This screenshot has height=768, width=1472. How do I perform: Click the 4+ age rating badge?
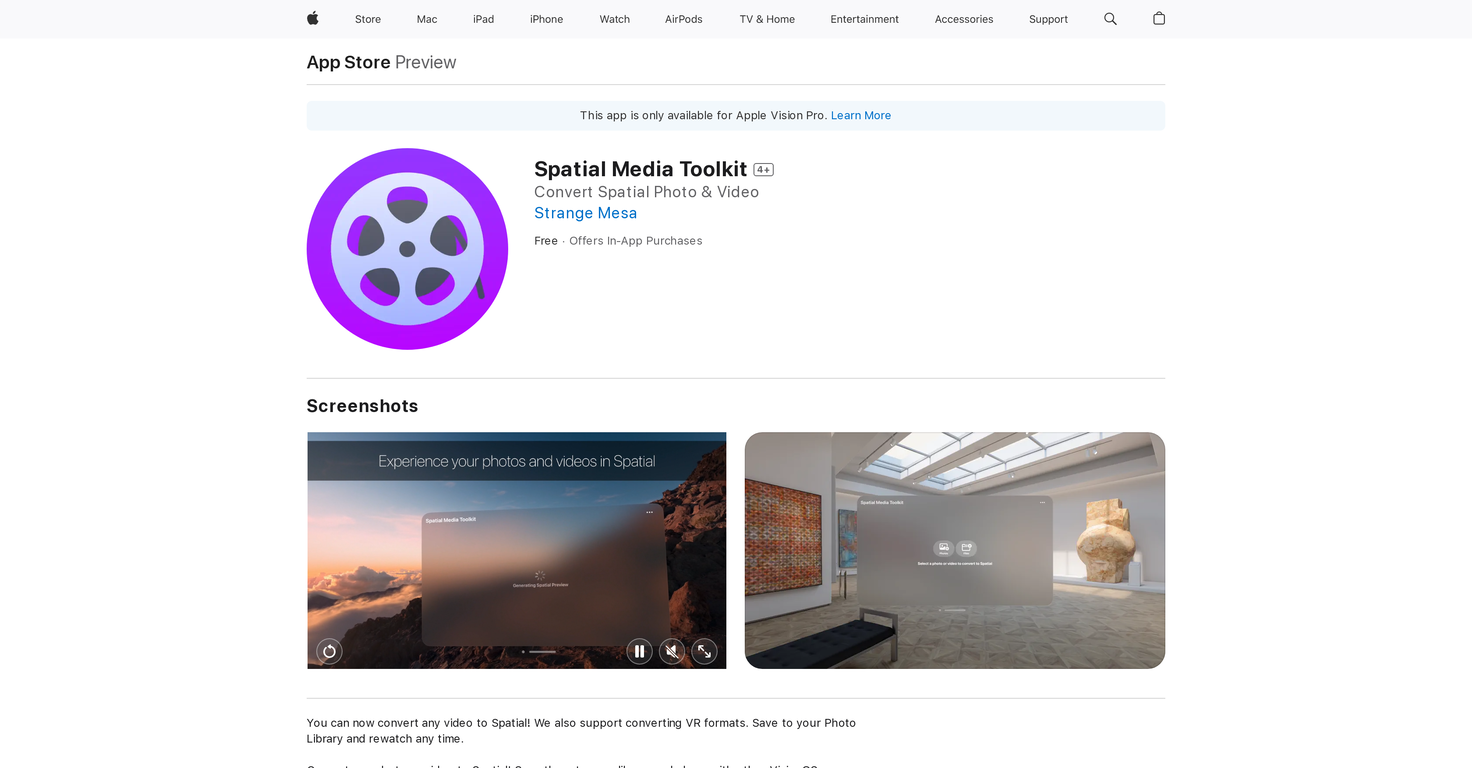(763, 169)
